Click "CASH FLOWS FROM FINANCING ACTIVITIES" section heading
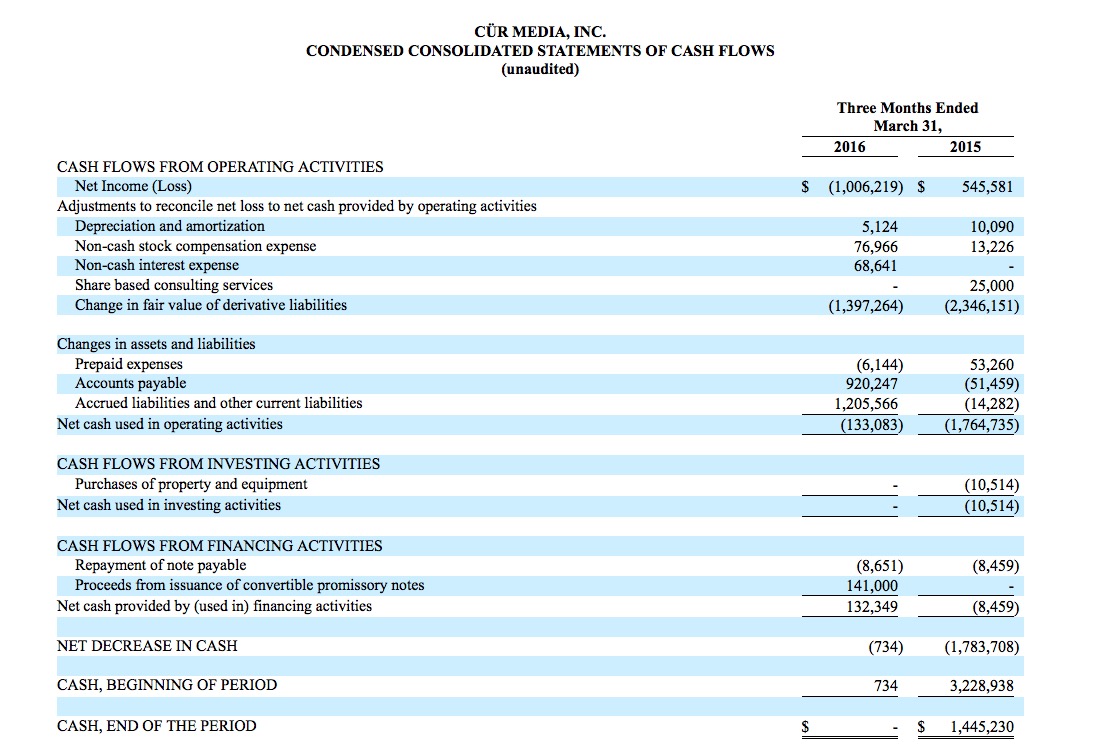1097x755 pixels. [220, 546]
